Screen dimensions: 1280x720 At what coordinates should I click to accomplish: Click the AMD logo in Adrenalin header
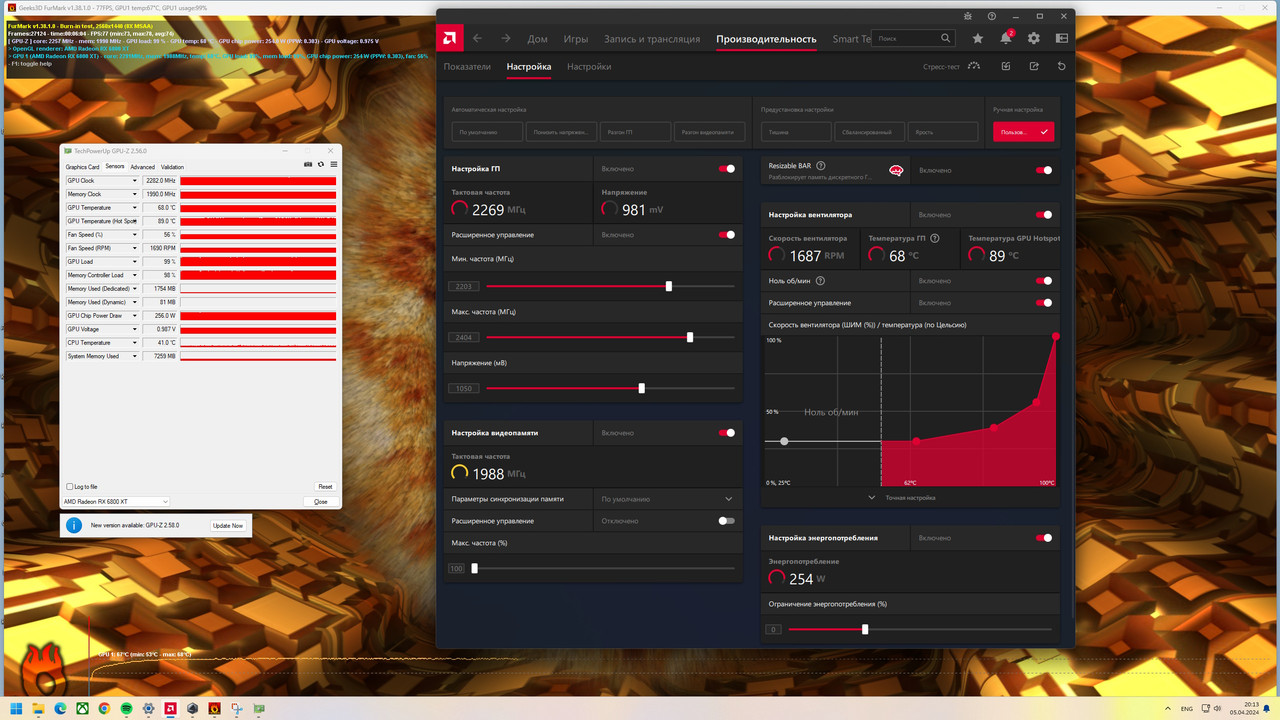[x=450, y=38]
